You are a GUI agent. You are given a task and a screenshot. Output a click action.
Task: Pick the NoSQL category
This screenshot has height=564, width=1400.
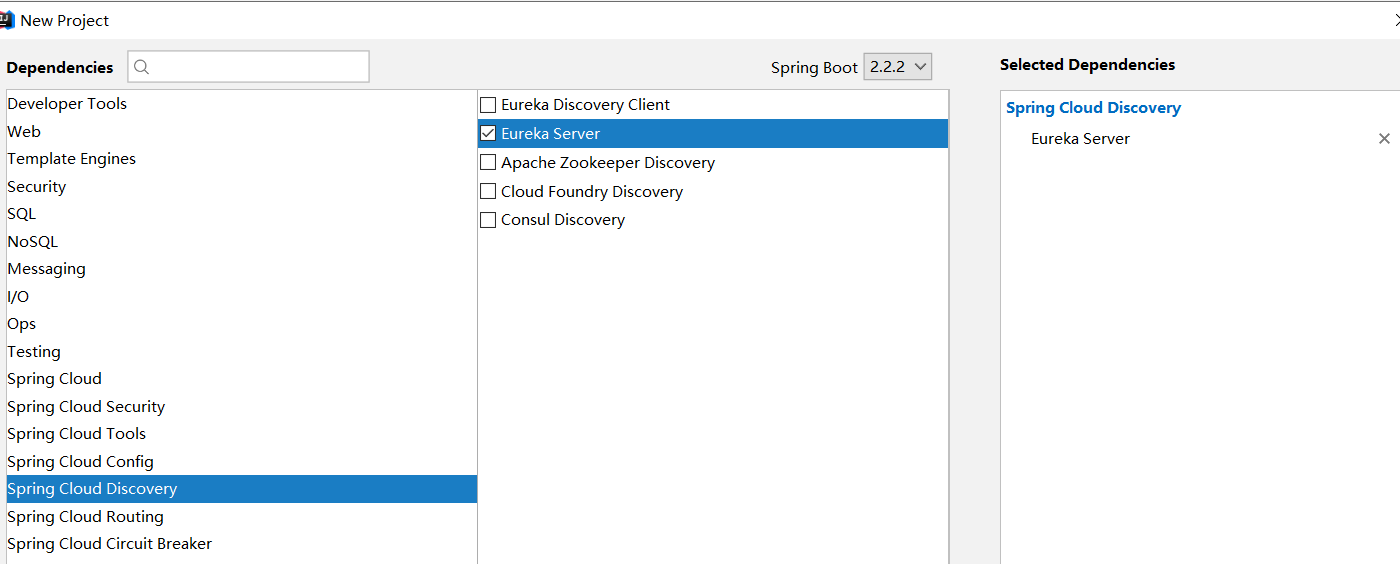tap(241, 241)
